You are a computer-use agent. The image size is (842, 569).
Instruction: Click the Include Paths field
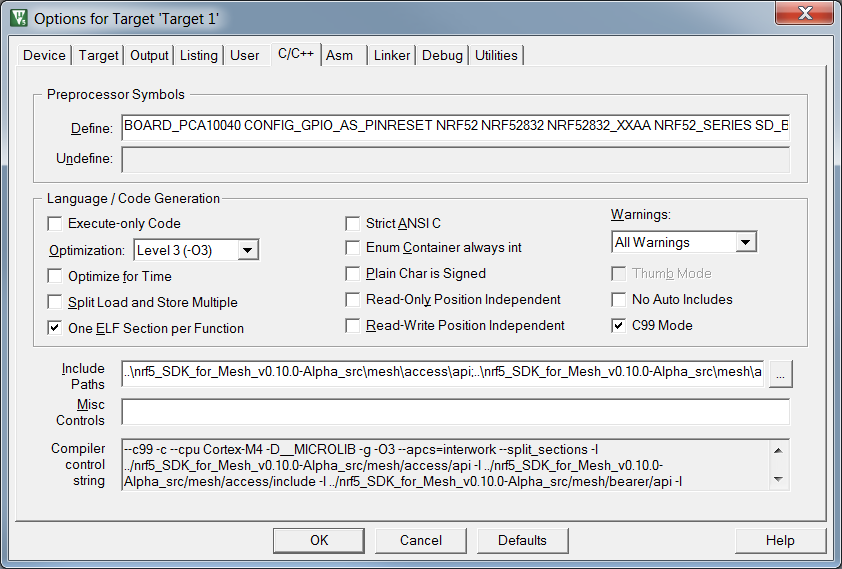pos(442,373)
